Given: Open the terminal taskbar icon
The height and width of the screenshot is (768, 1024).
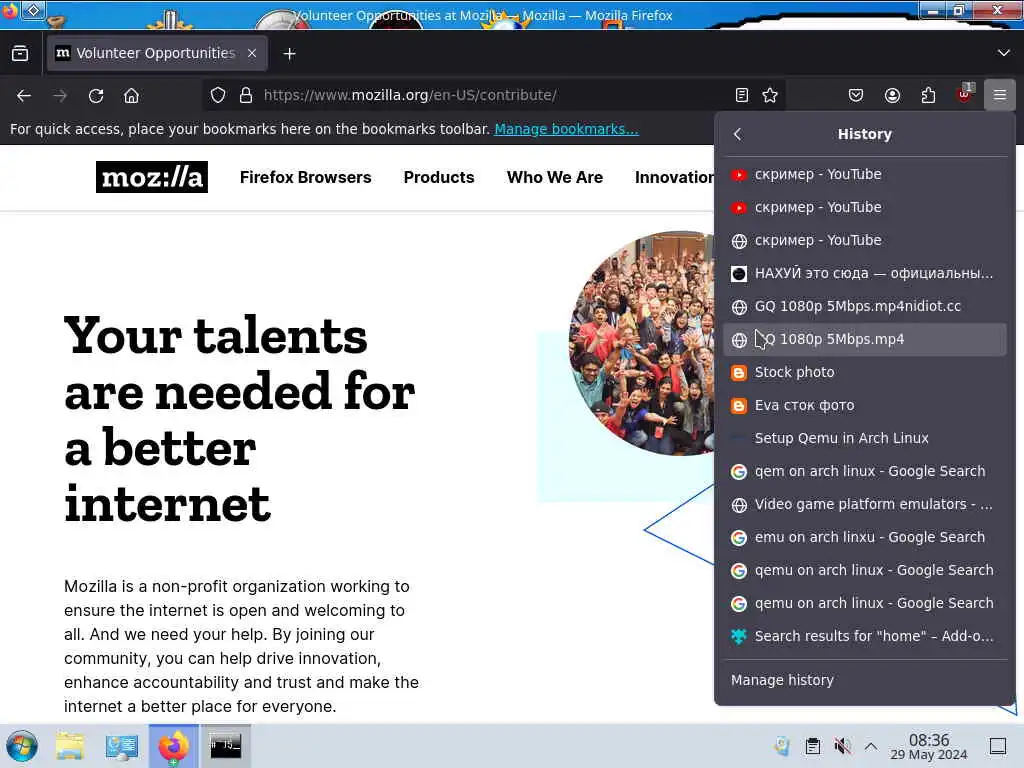Looking at the screenshot, I should (225, 745).
